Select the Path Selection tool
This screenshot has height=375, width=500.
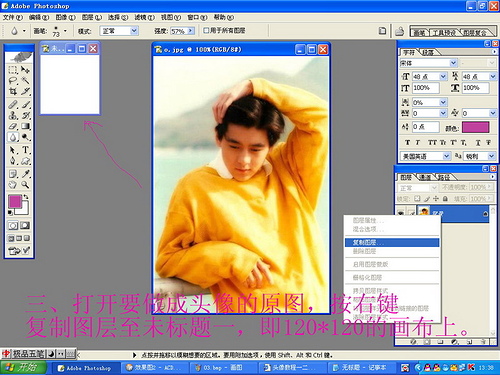[x=13, y=150]
